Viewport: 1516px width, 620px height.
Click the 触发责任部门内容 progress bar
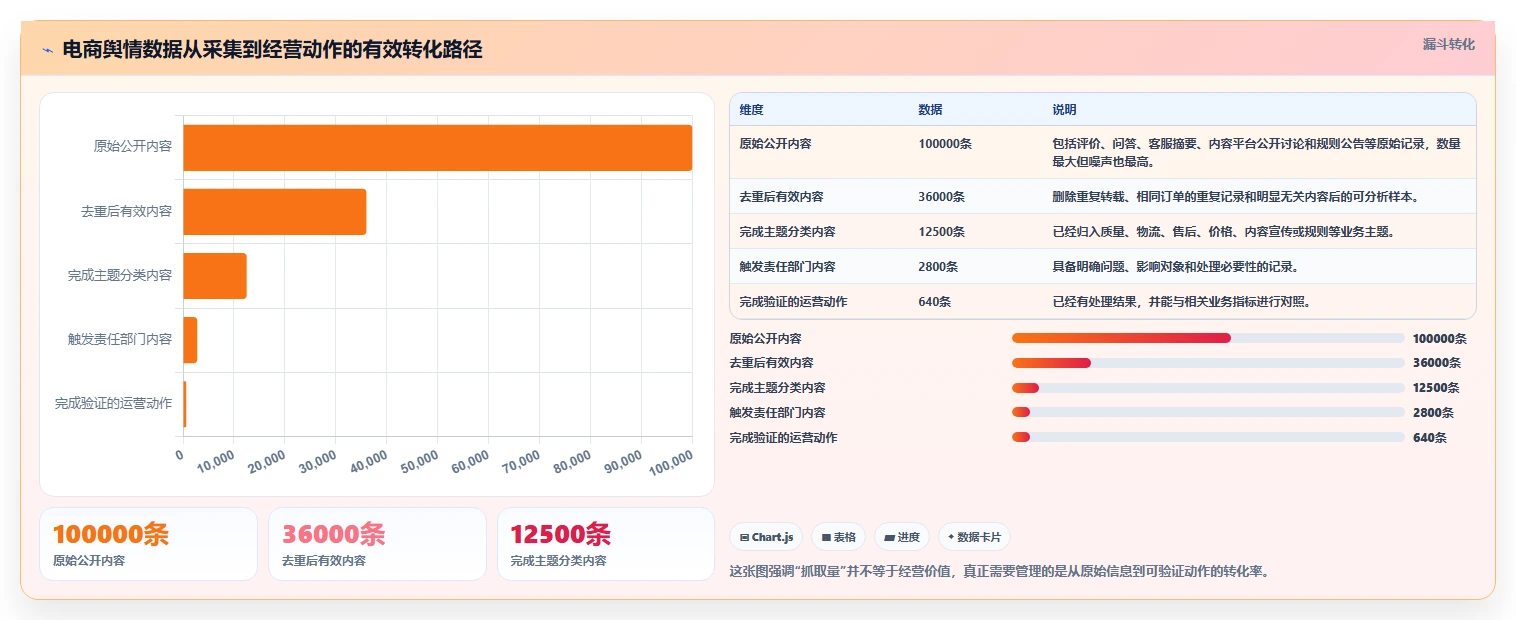(1208, 412)
